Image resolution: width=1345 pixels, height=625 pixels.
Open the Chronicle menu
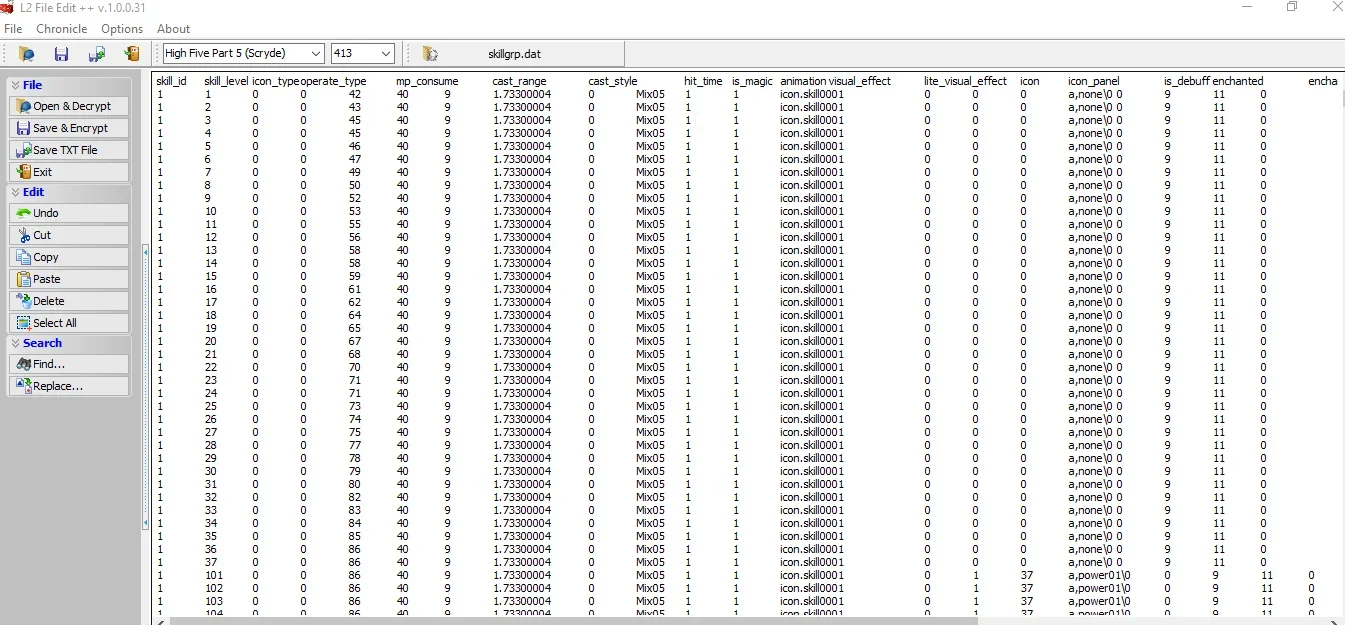pyautogui.click(x=62, y=29)
